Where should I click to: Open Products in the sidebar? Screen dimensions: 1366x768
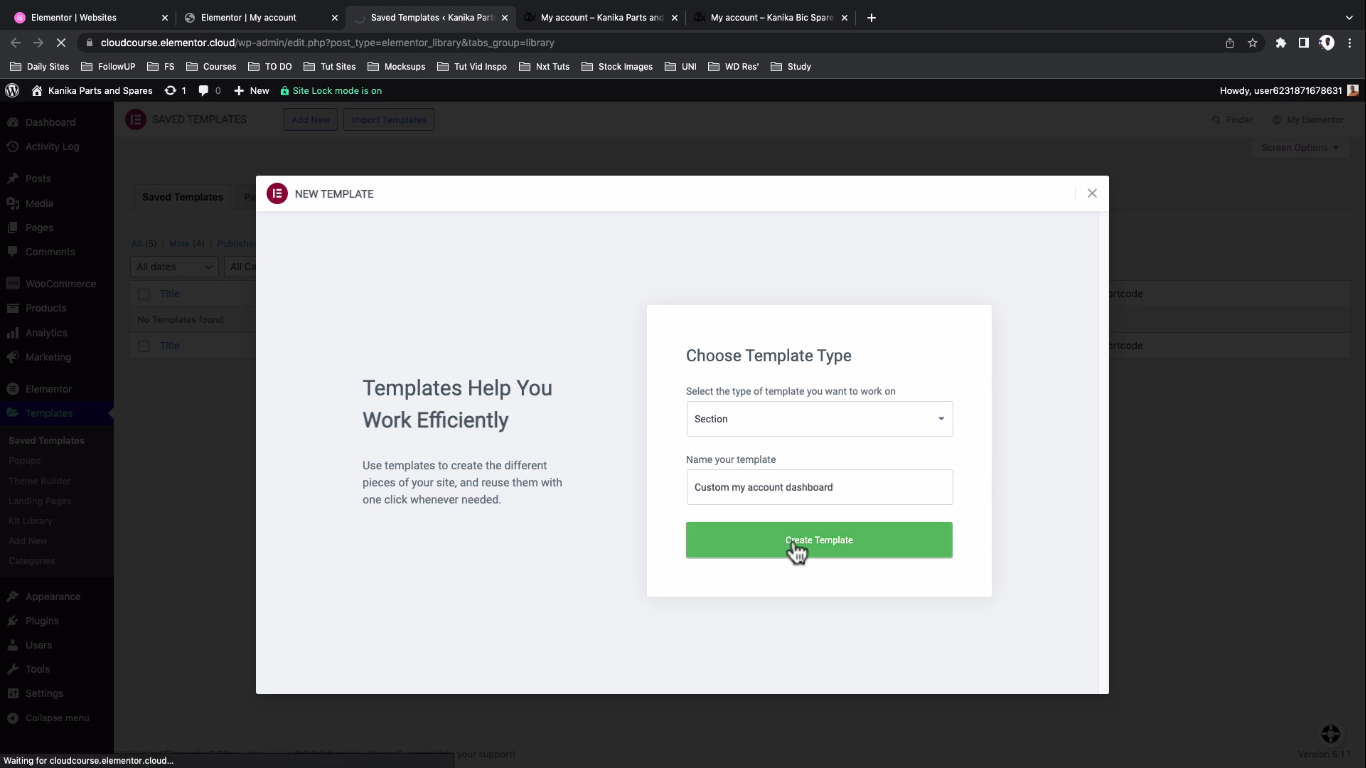46,308
